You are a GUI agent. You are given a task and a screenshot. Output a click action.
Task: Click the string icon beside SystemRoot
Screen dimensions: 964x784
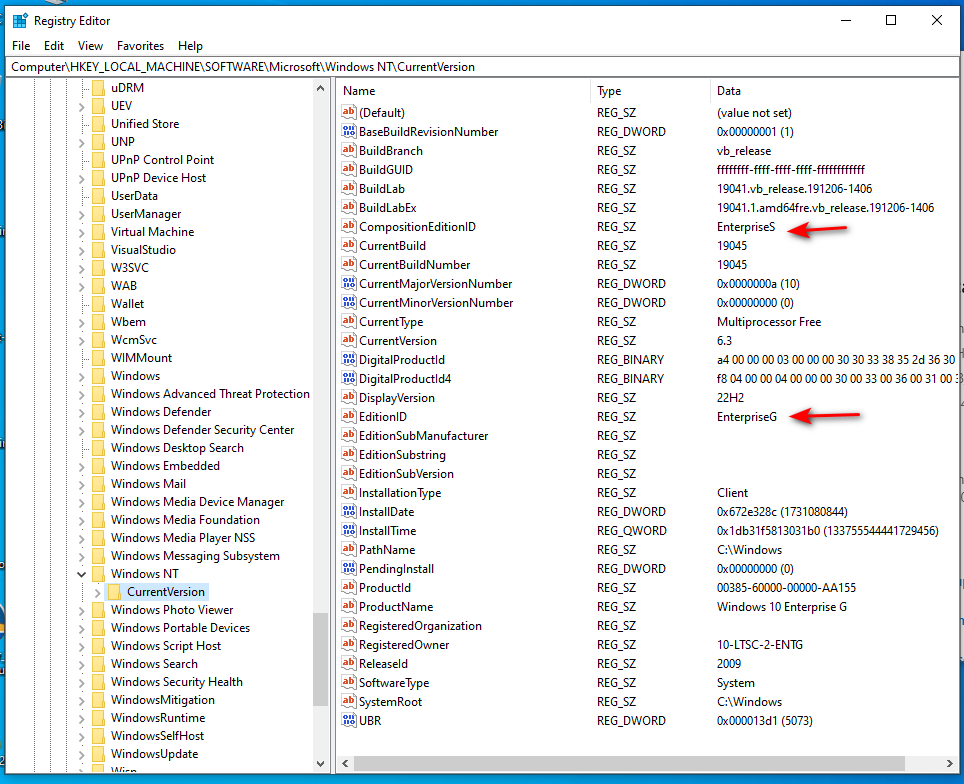pyautogui.click(x=349, y=702)
